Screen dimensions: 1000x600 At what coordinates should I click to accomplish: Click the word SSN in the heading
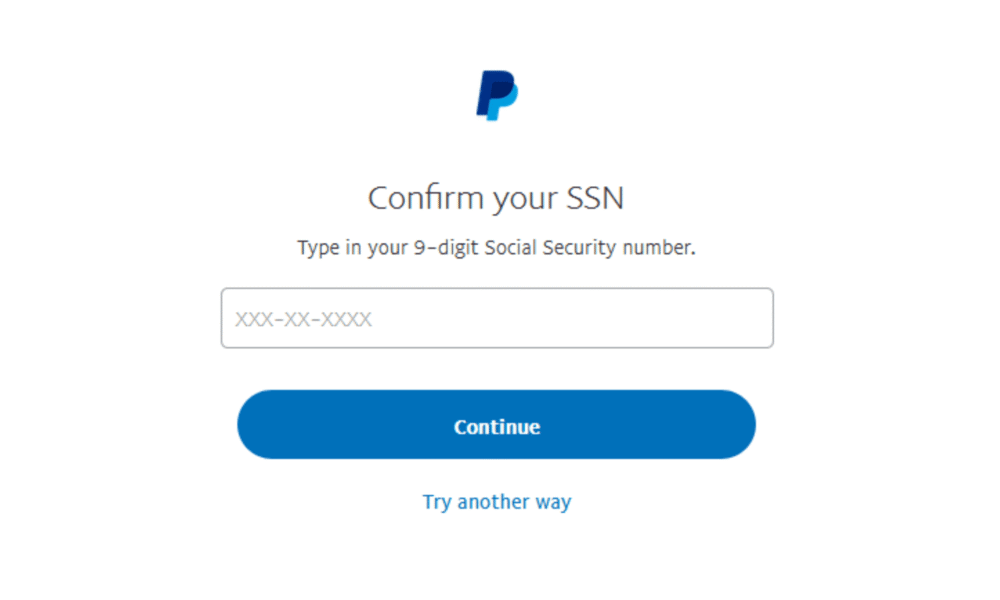pyautogui.click(x=596, y=197)
